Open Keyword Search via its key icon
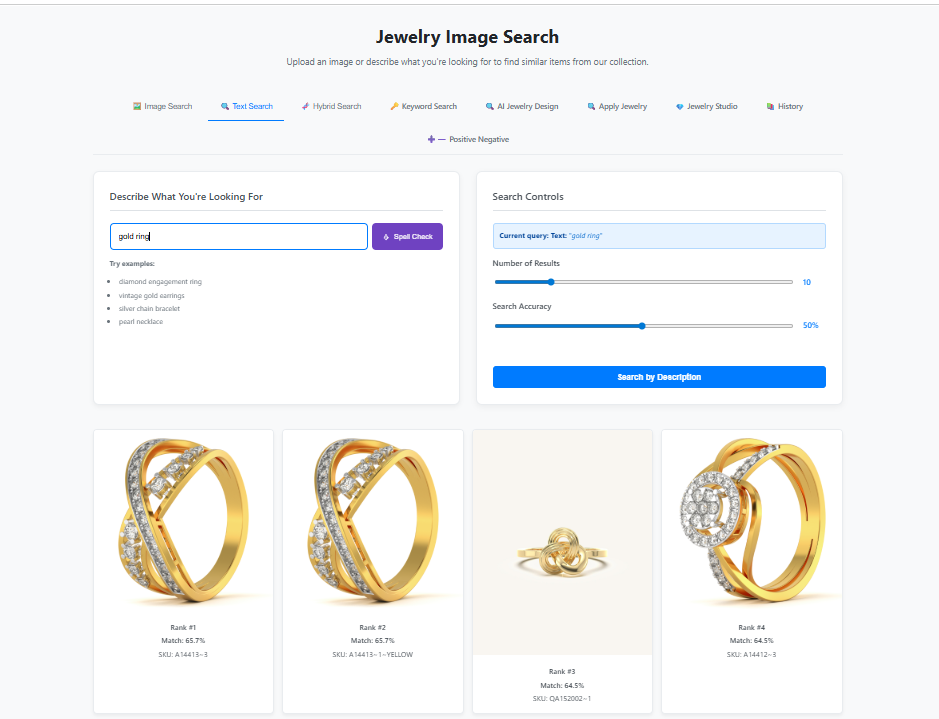The width and height of the screenshot is (939, 719). click(x=394, y=105)
